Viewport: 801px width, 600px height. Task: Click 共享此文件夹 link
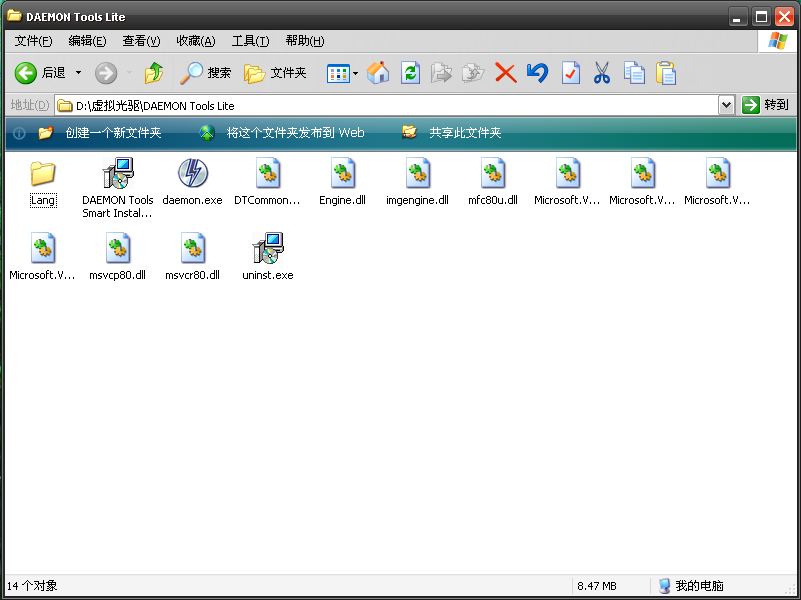pyautogui.click(x=465, y=133)
